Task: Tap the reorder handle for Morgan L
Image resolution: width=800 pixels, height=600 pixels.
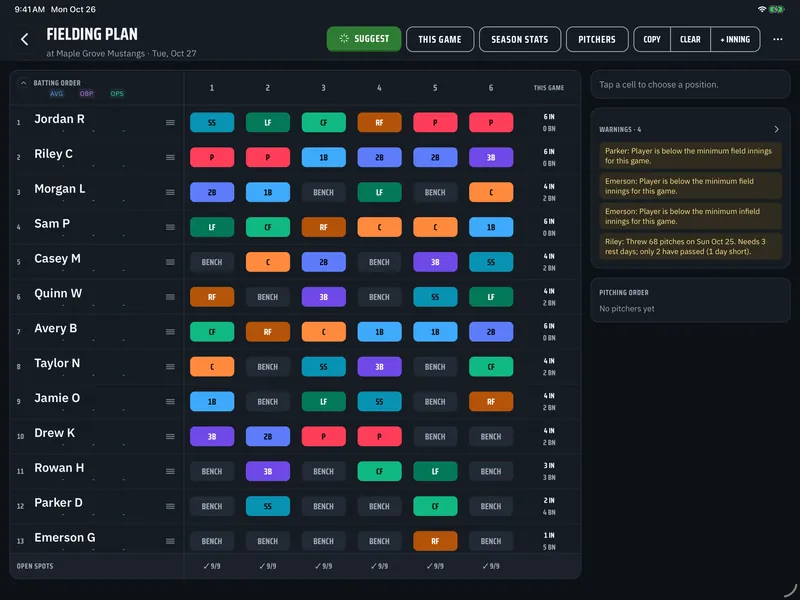Action: pos(170,192)
